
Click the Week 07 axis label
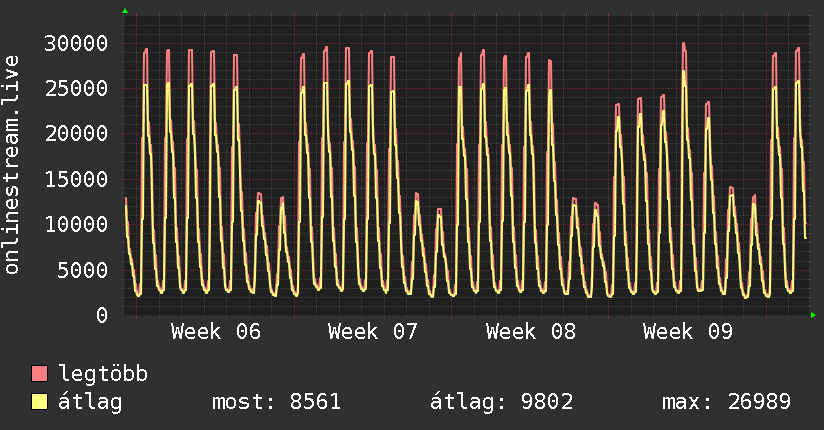373,332
